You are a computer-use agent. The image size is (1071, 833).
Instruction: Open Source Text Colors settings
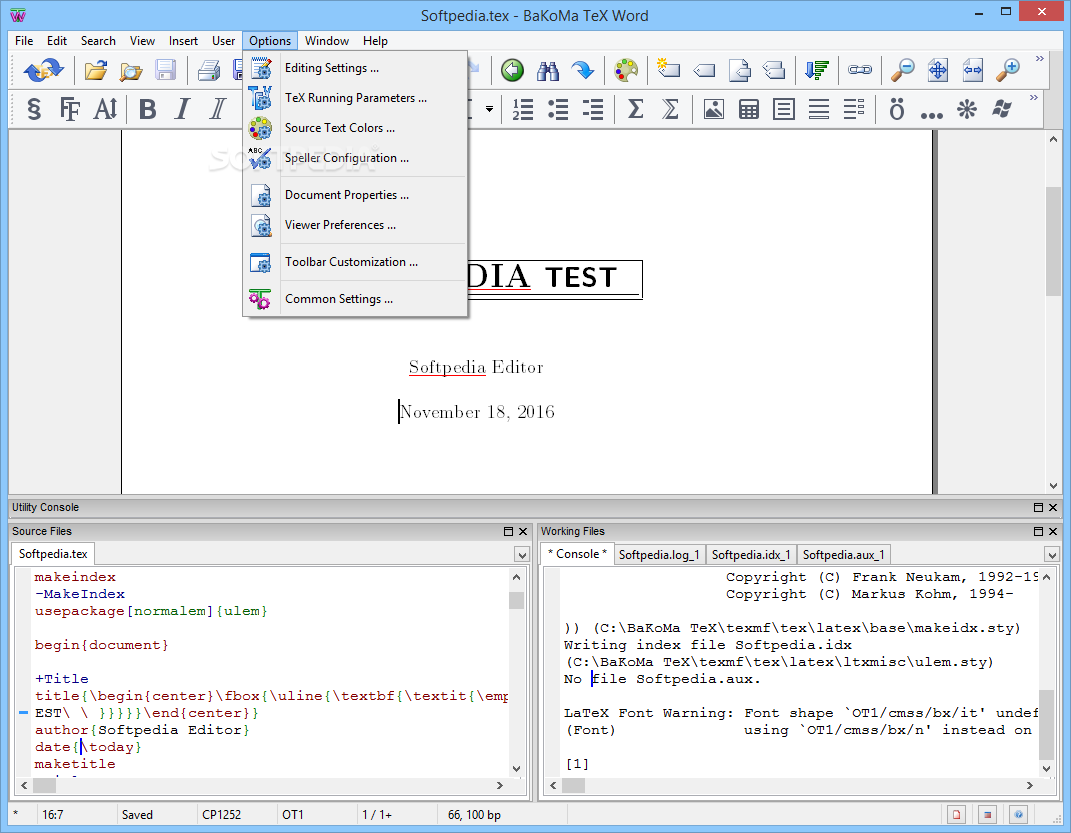point(355,128)
